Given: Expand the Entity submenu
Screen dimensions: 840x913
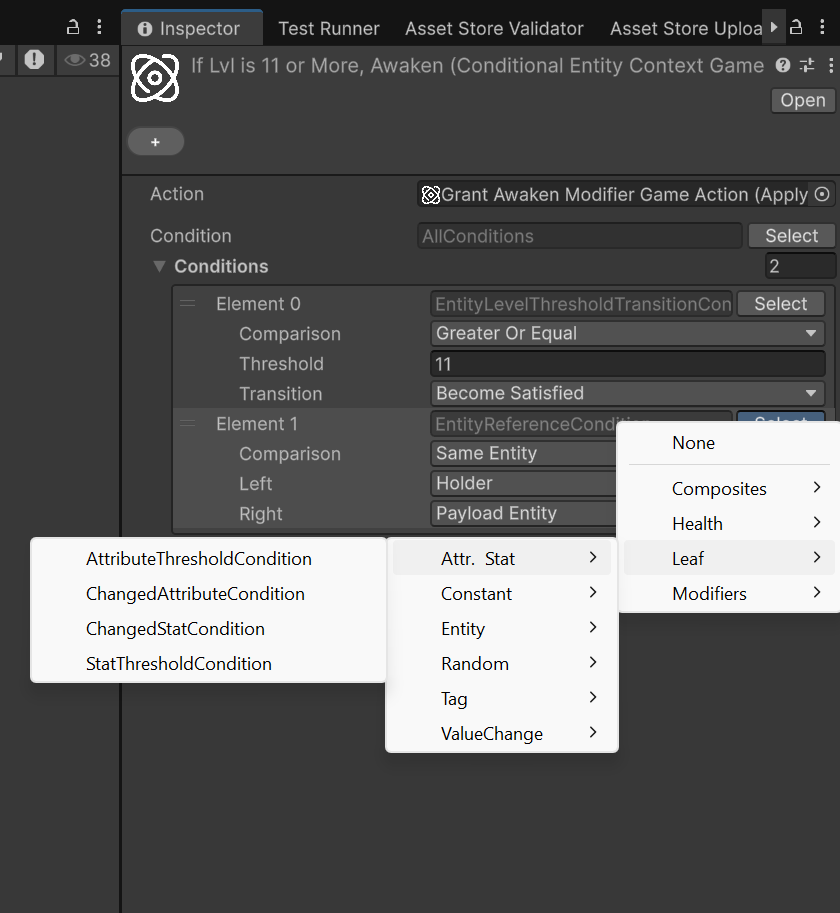Looking at the screenshot, I should 501,628.
